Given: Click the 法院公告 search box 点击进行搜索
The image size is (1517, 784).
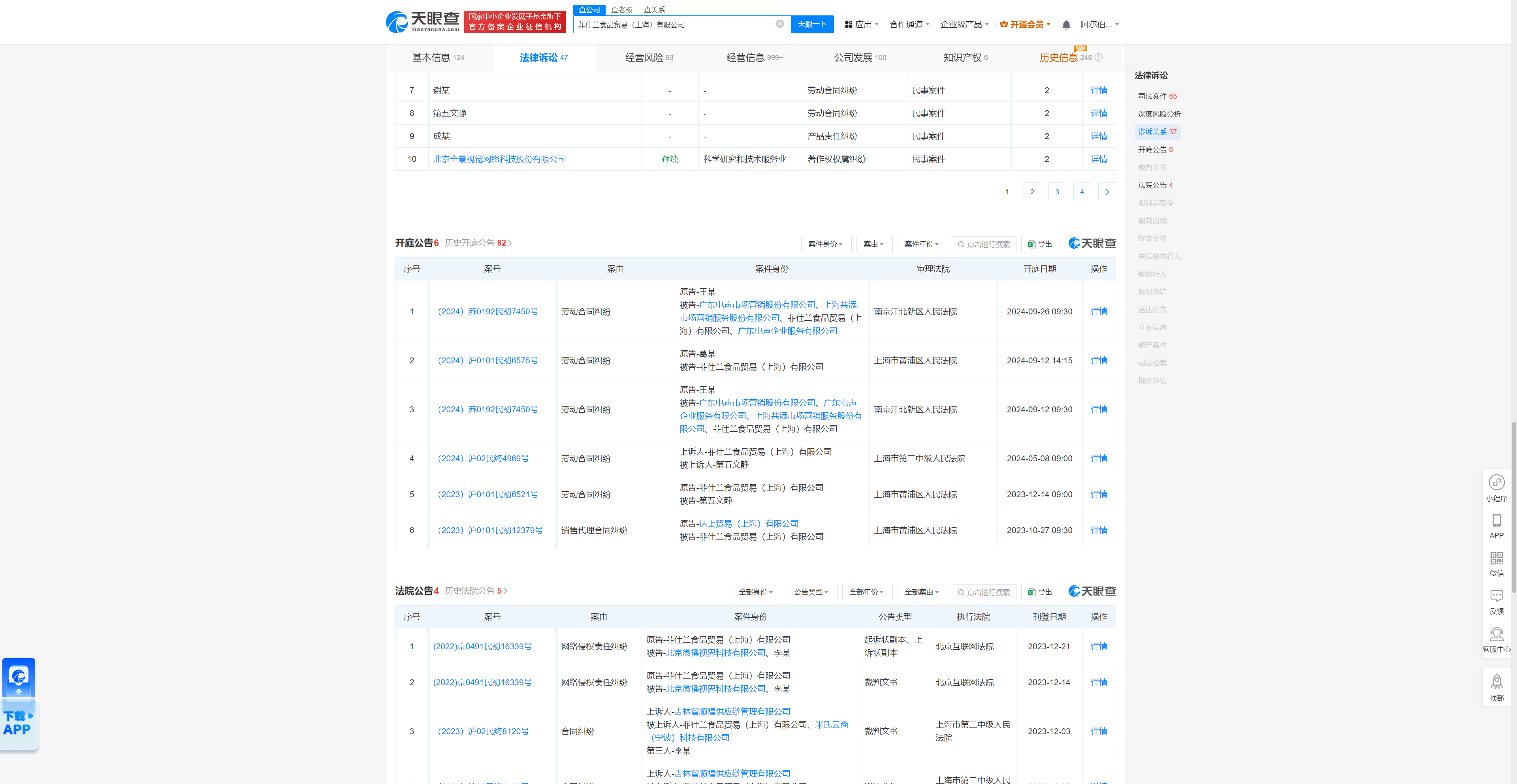Looking at the screenshot, I should (984, 592).
